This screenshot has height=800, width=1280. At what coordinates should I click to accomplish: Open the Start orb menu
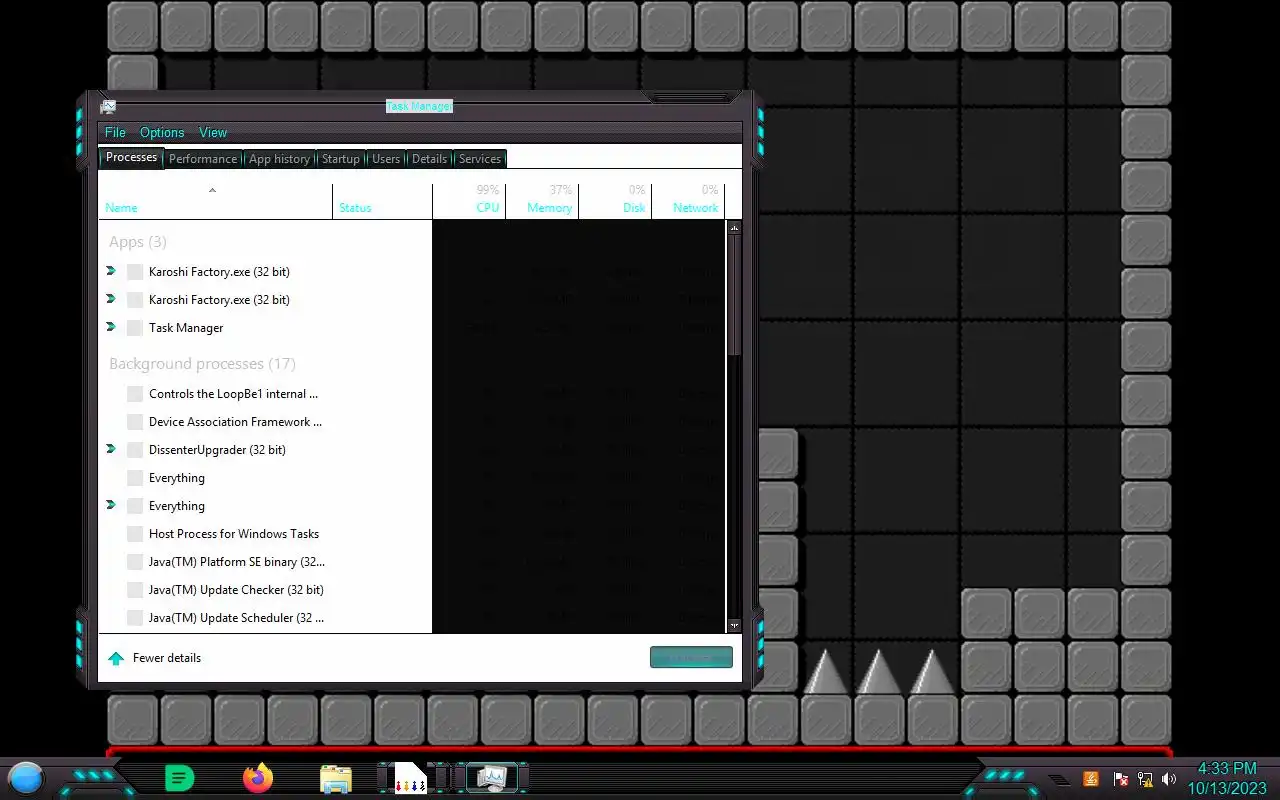26,777
